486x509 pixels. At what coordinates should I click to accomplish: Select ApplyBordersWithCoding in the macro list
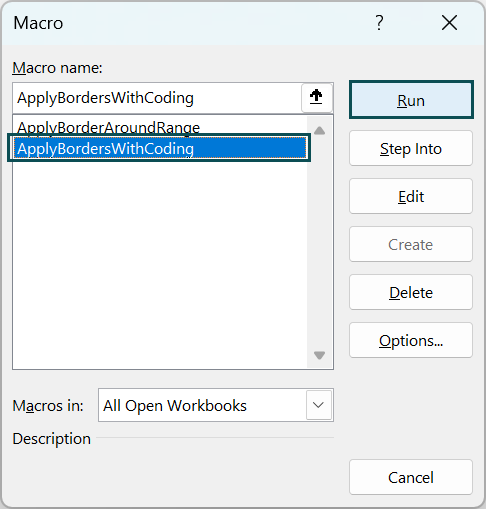pos(160,148)
